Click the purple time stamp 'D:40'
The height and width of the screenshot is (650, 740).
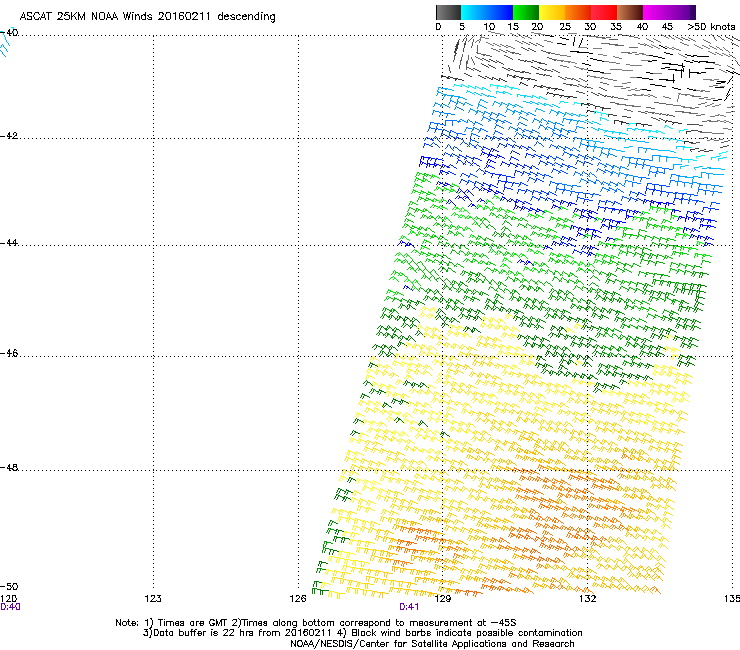click(x=10, y=607)
